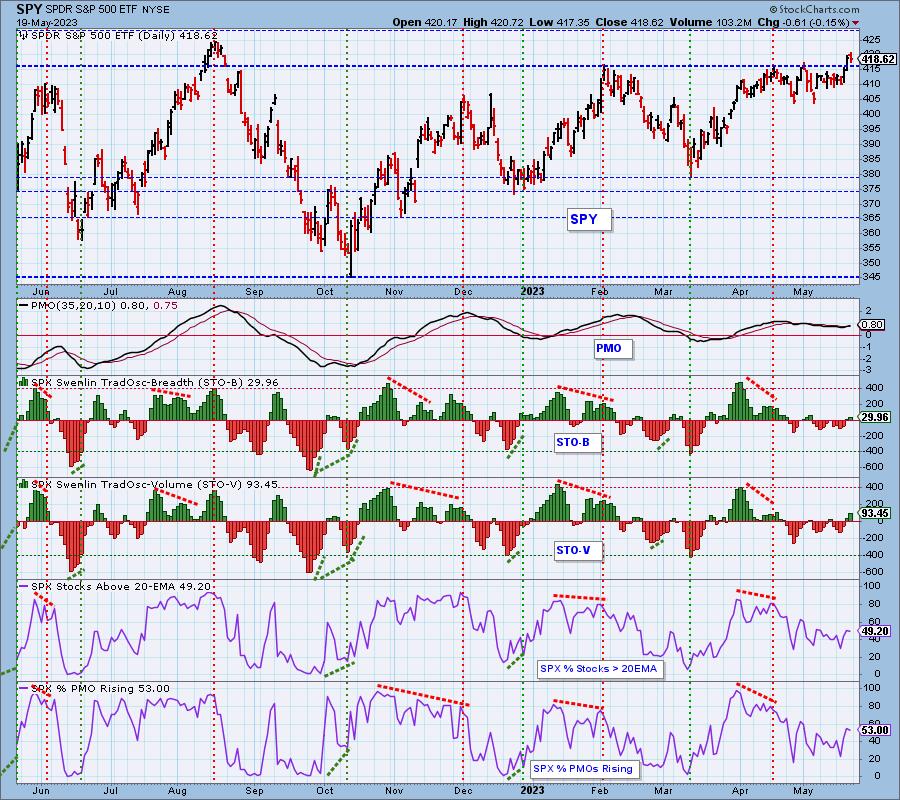Click the 345 price axis label
900x800 pixels.
coord(871,277)
